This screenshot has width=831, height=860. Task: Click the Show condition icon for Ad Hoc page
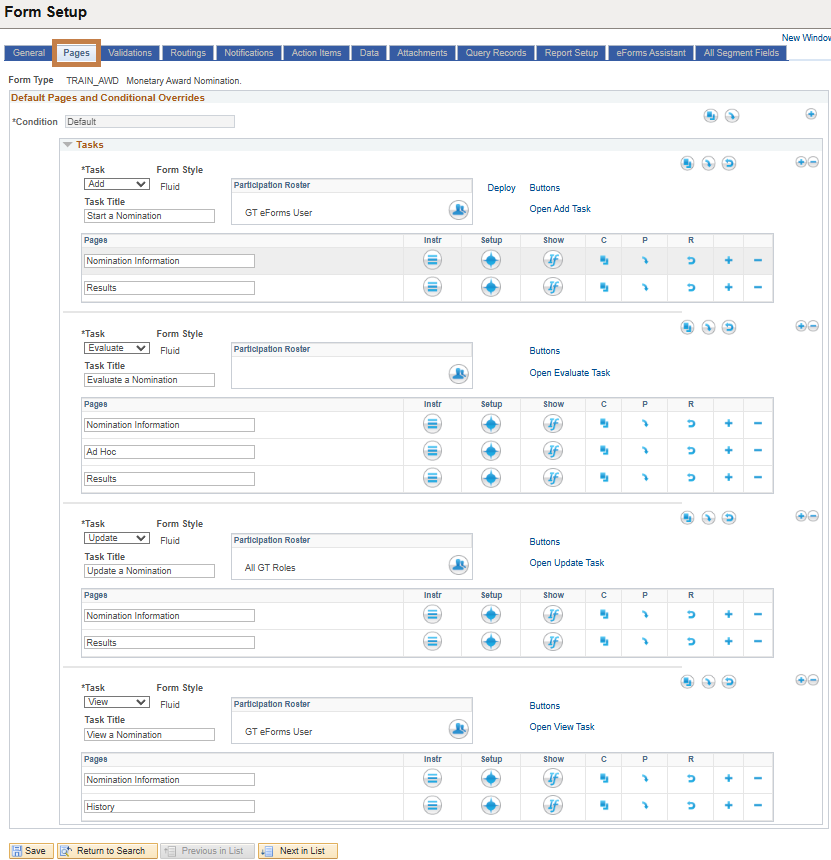tap(552, 451)
